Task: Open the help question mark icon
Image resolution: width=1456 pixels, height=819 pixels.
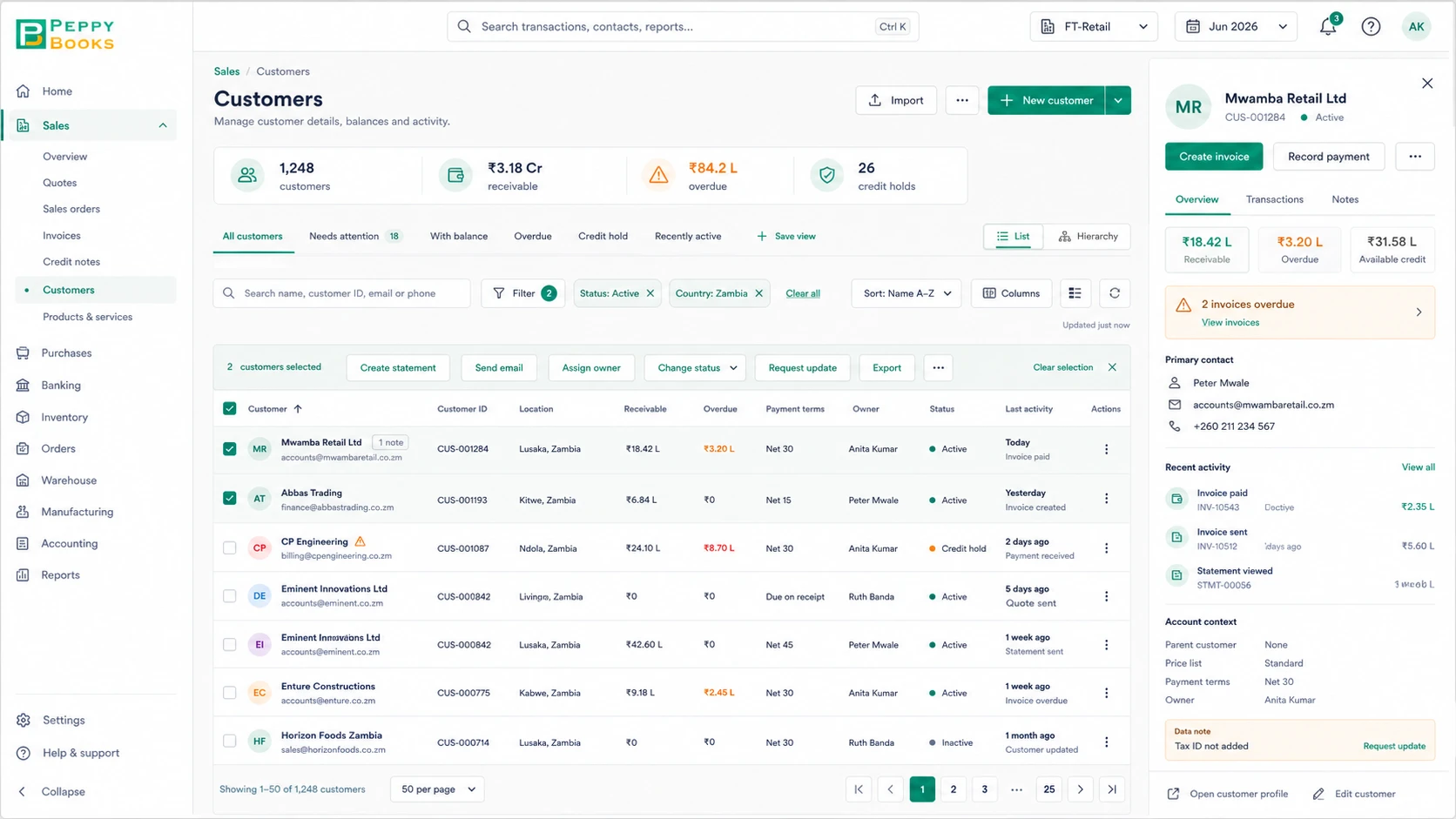Action: (x=1371, y=27)
